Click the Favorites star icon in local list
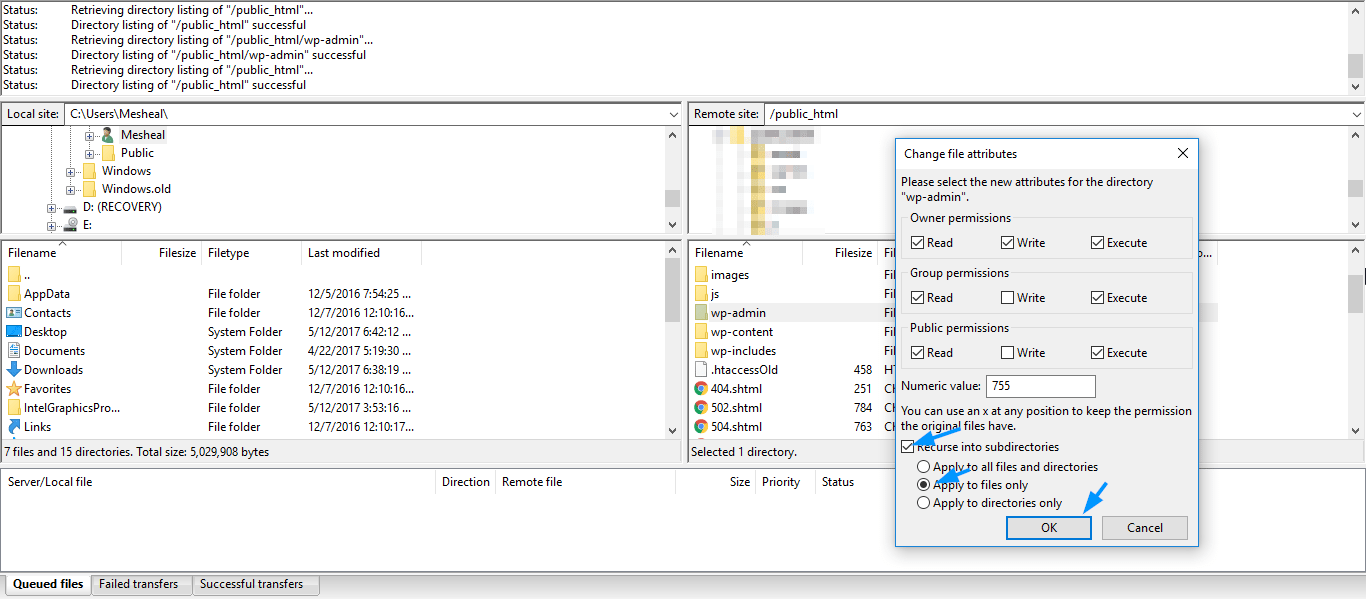 tap(14, 389)
